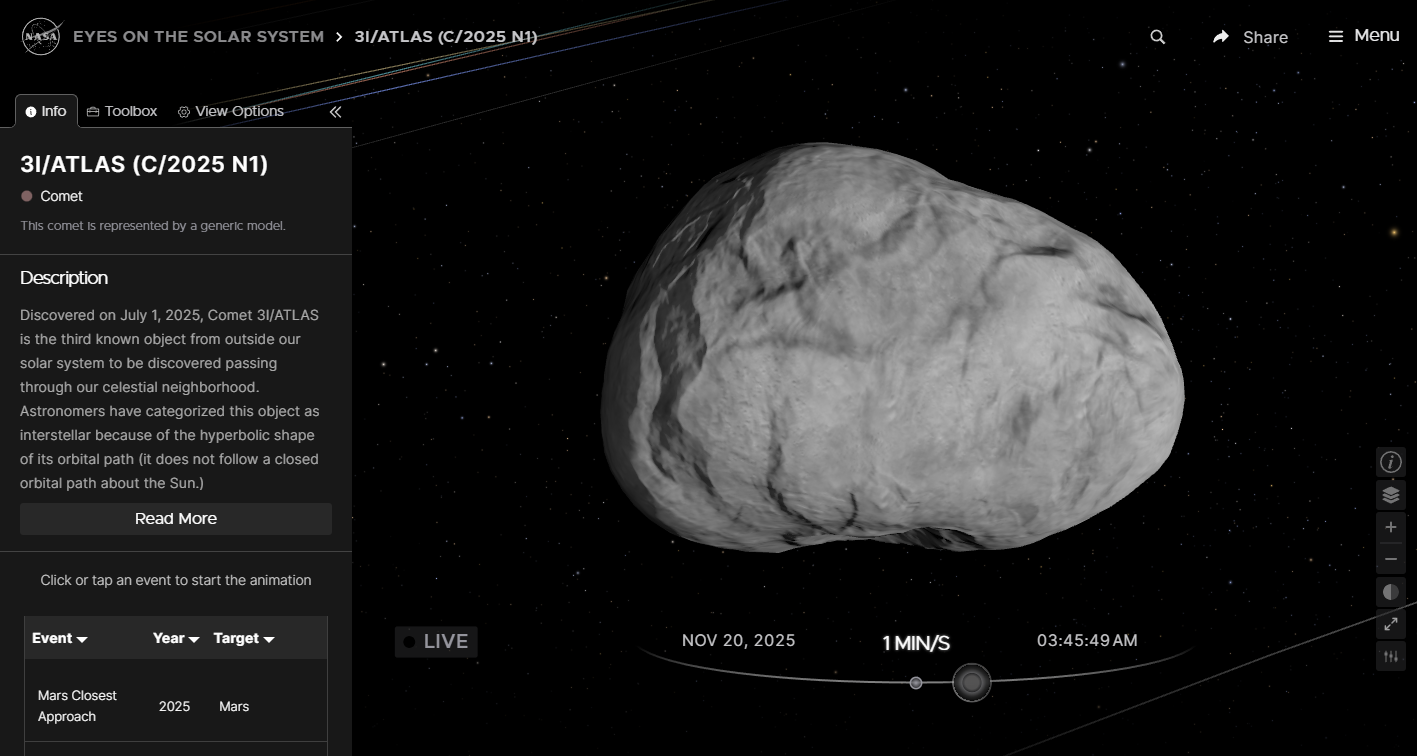1417x756 pixels.
Task: Click the Mars target cell
Action: coord(234,706)
